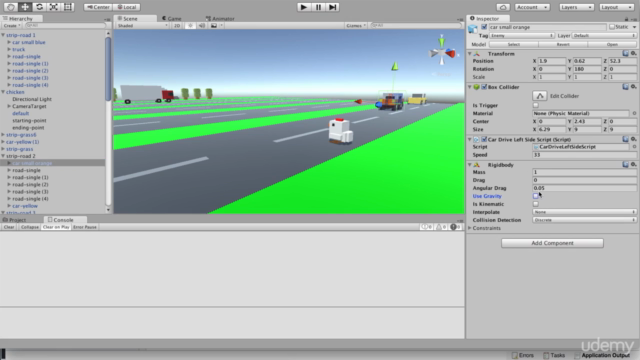This screenshot has height=360, width=640.
Task: Open the Interpolate dropdown
Action: pos(584,212)
